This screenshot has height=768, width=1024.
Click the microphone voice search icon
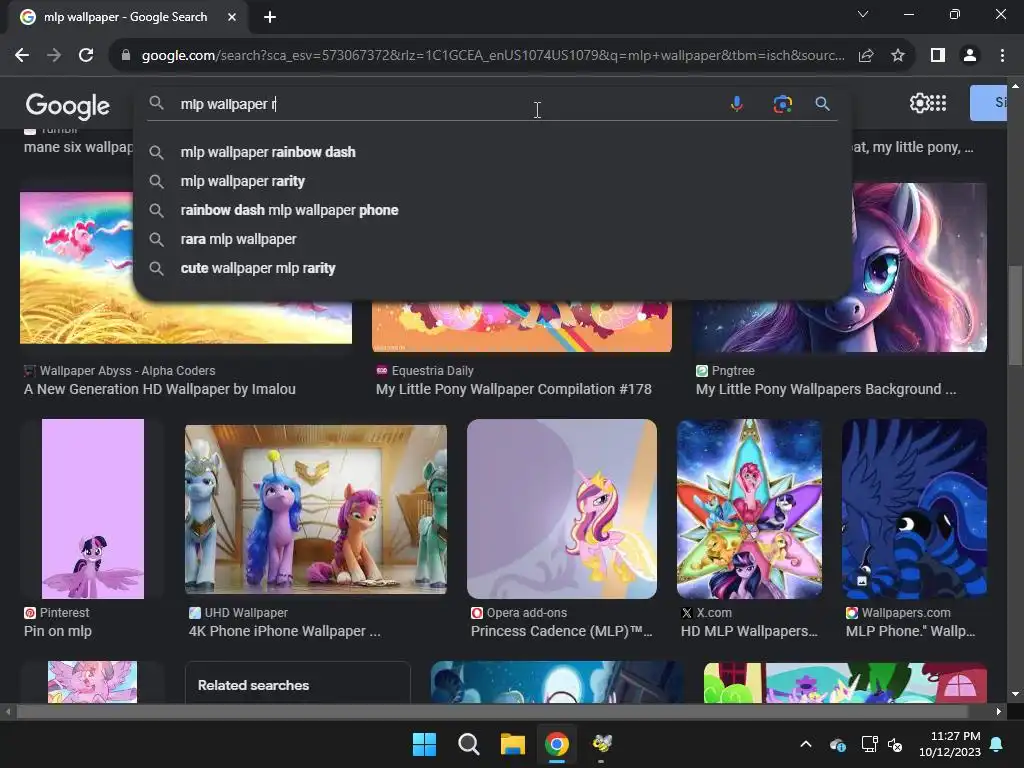[737, 103]
